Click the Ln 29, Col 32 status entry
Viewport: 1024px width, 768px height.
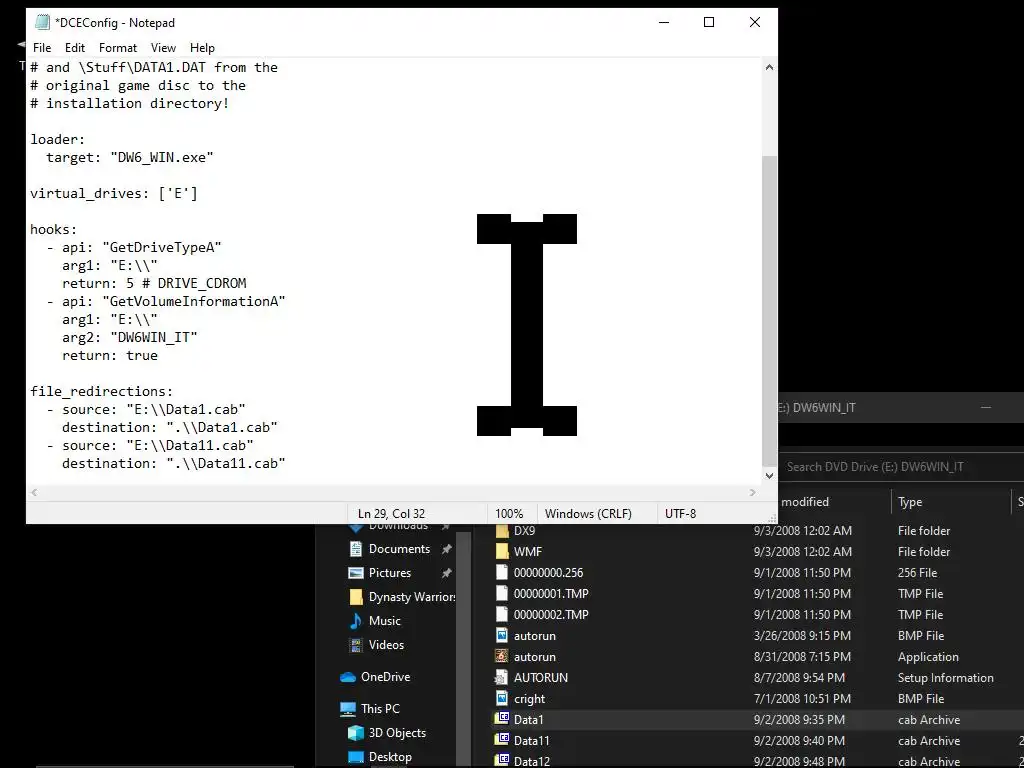coord(391,513)
